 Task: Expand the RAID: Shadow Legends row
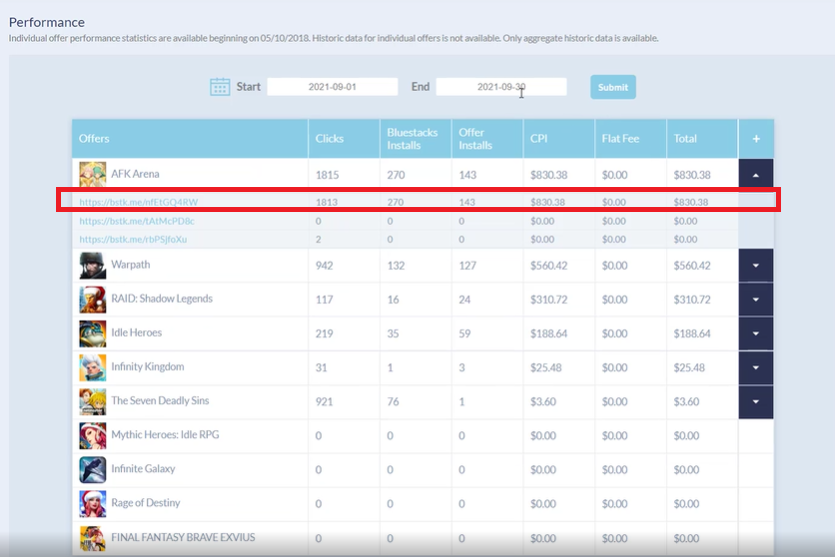(x=756, y=299)
